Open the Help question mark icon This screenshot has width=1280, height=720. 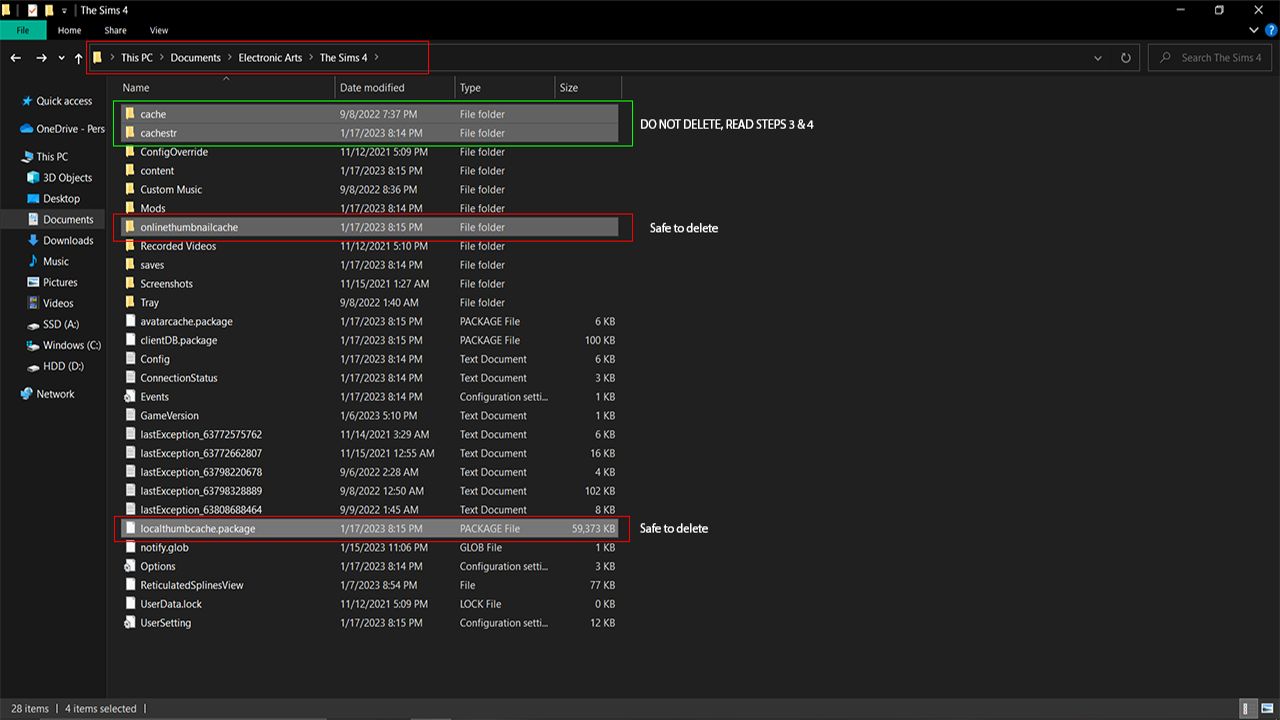click(1268, 31)
